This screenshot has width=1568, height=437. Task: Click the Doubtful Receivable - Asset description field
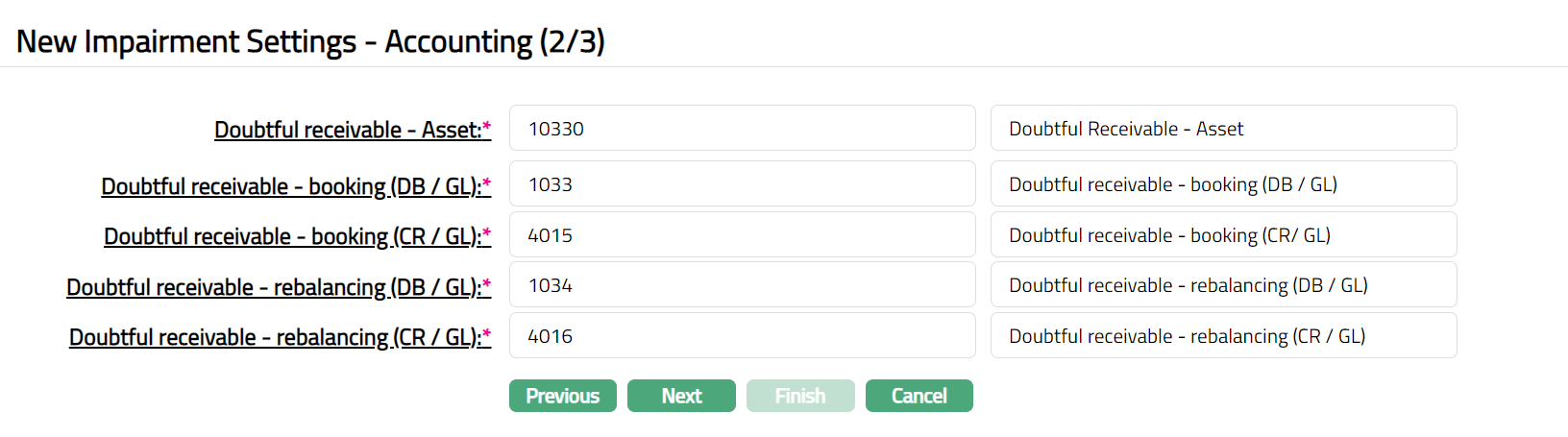click(1223, 129)
